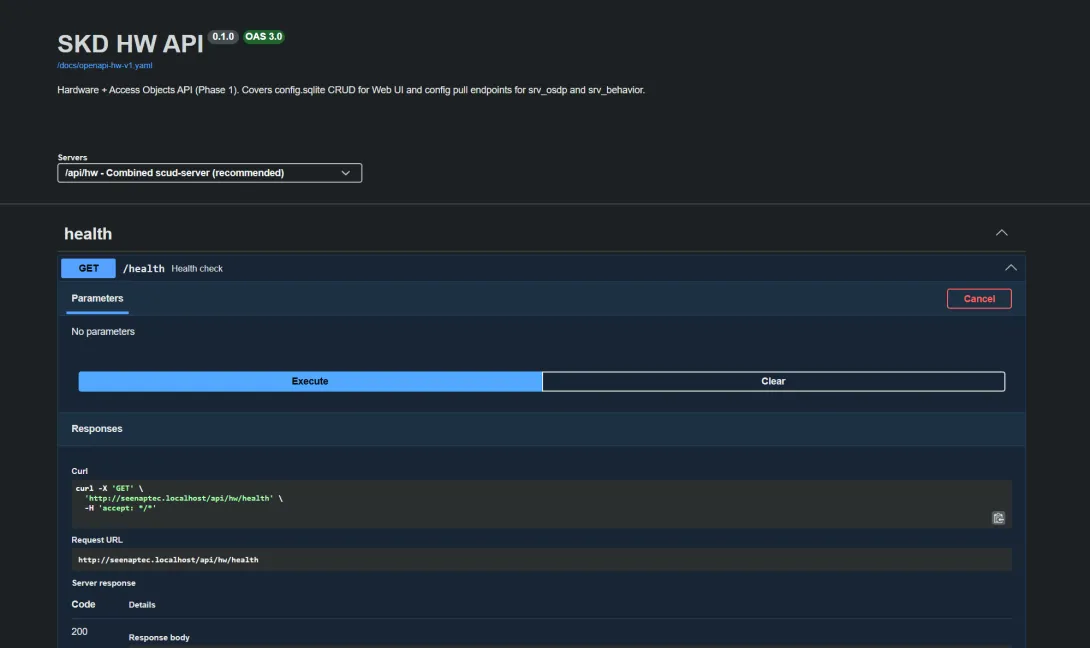
Task: Click the Request URL value text
Action: pyautogui.click(x=168, y=560)
